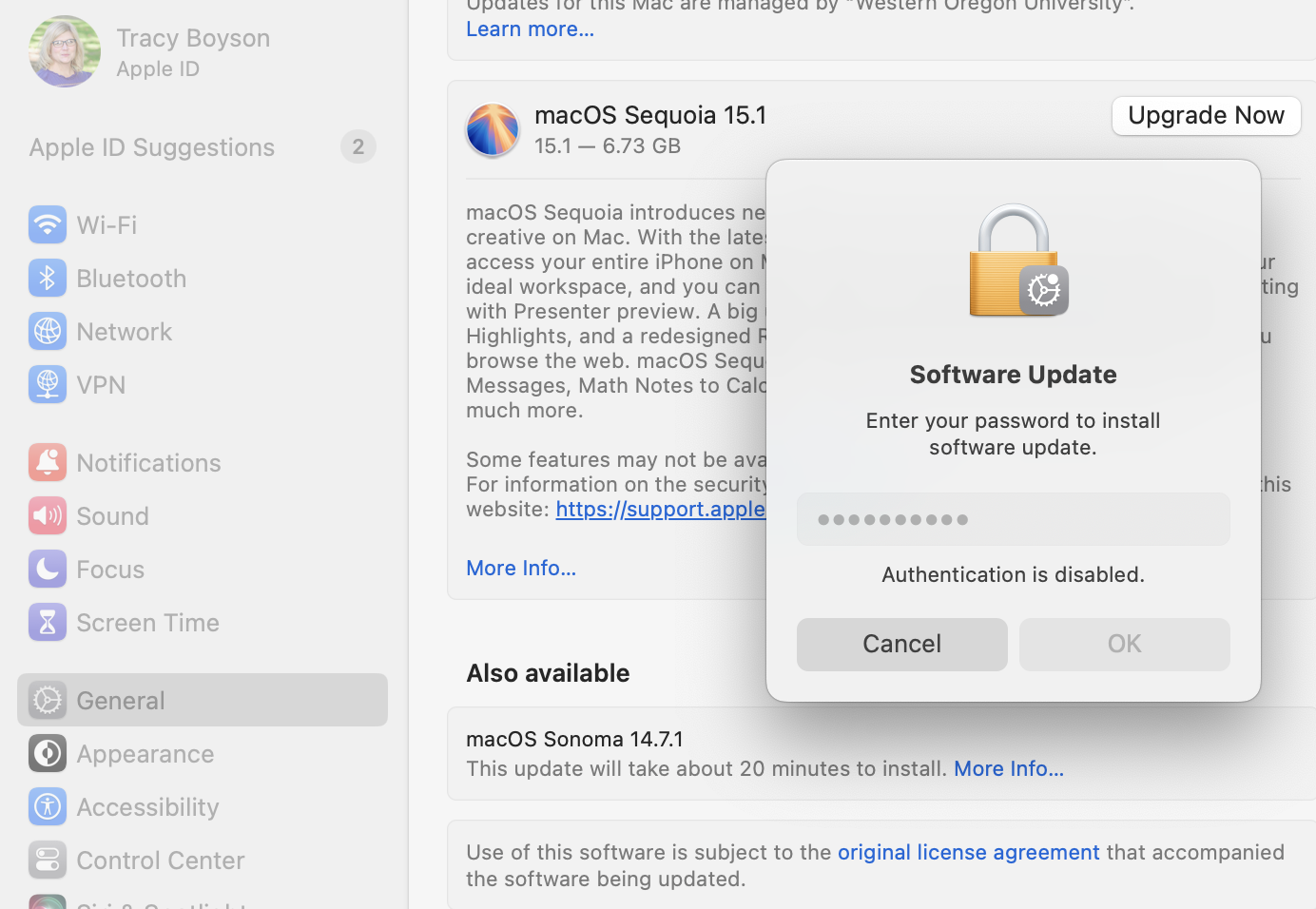Click the 15.1 — 6.73 GB text
1316x909 pixels.
click(x=608, y=145)
